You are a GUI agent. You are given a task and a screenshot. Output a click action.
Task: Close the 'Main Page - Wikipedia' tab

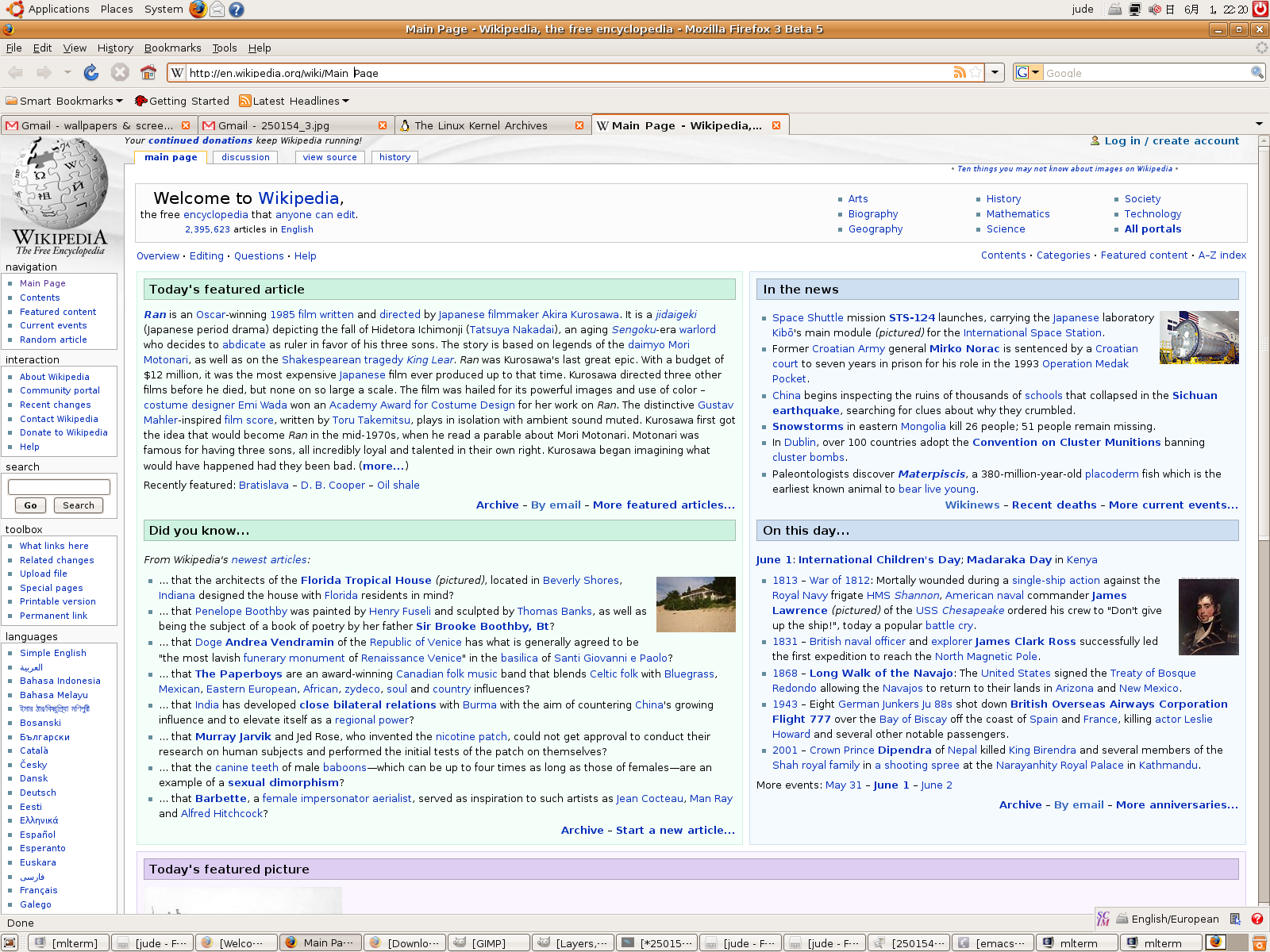[776, 125]
